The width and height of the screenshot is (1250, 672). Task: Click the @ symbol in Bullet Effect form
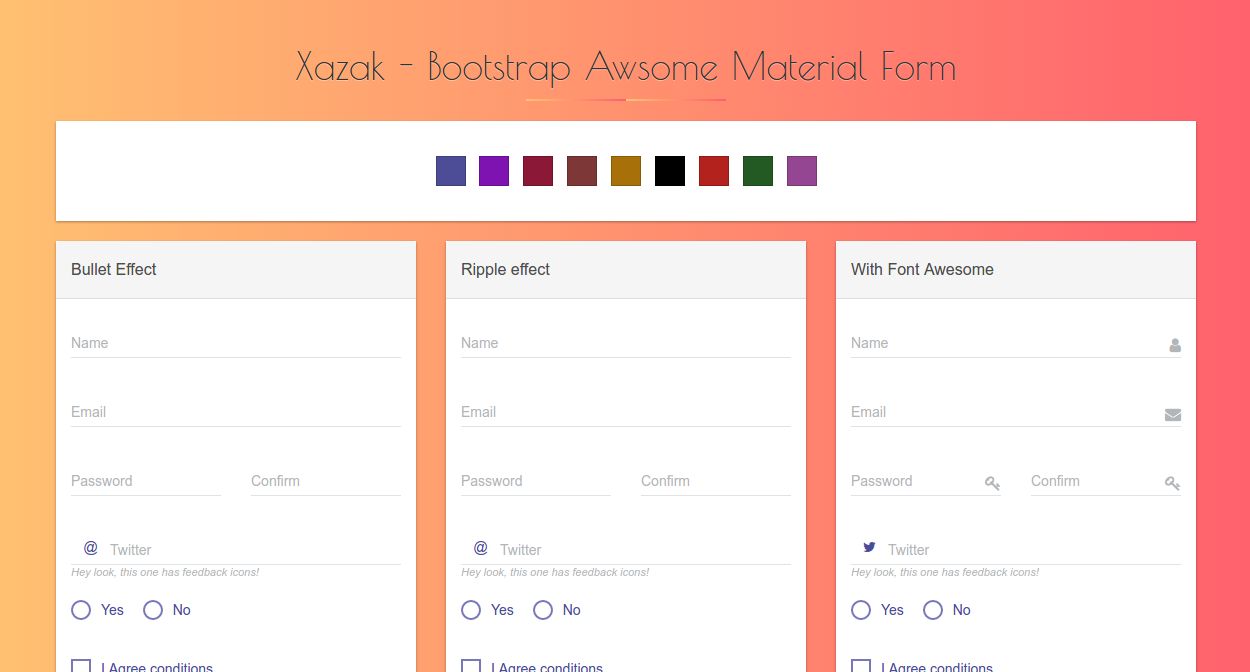[91, 548]
